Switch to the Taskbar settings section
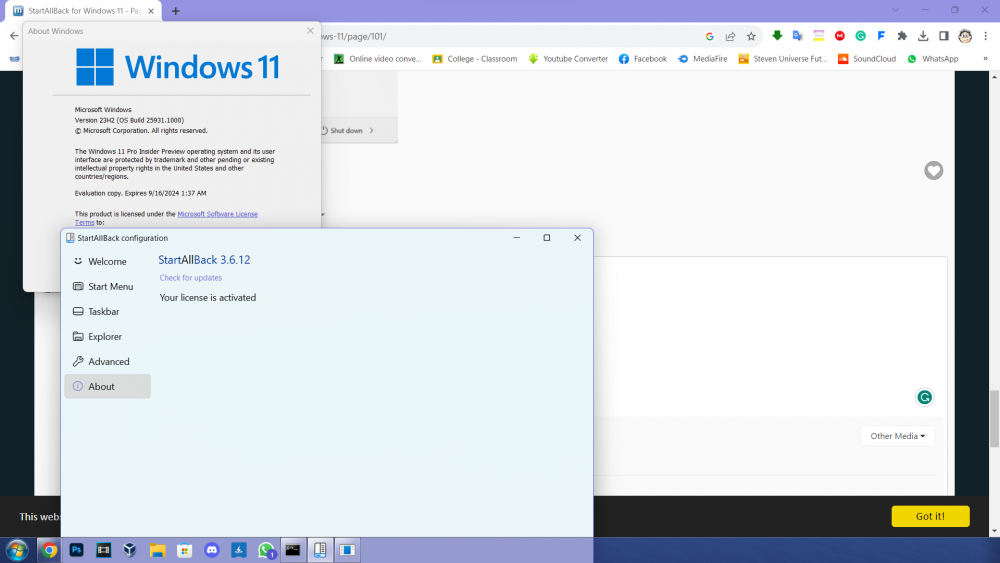1000x563 pixels. [103, 312]
